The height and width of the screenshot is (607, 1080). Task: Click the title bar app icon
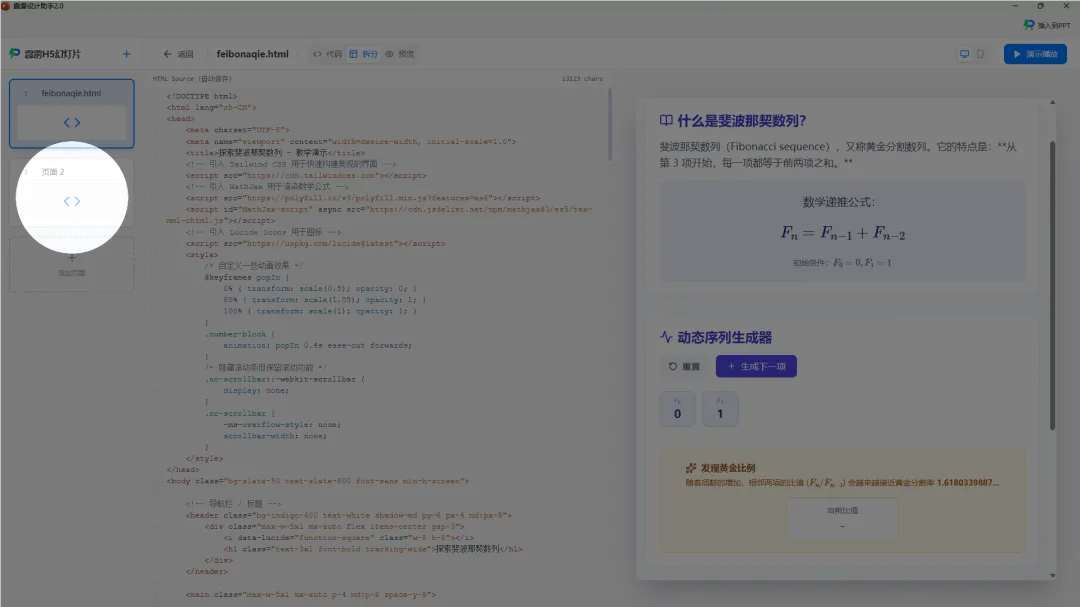6,6
